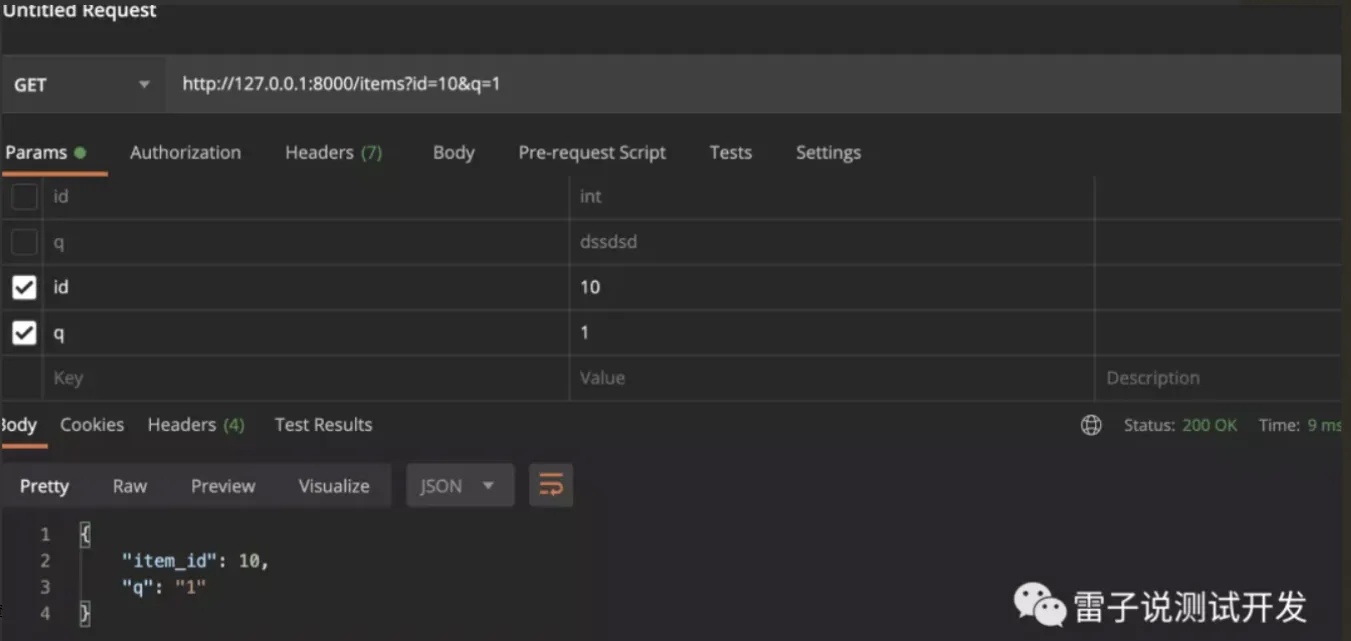Click the request URL field
Screen dimensions: 1351x641
pos(753,85)
